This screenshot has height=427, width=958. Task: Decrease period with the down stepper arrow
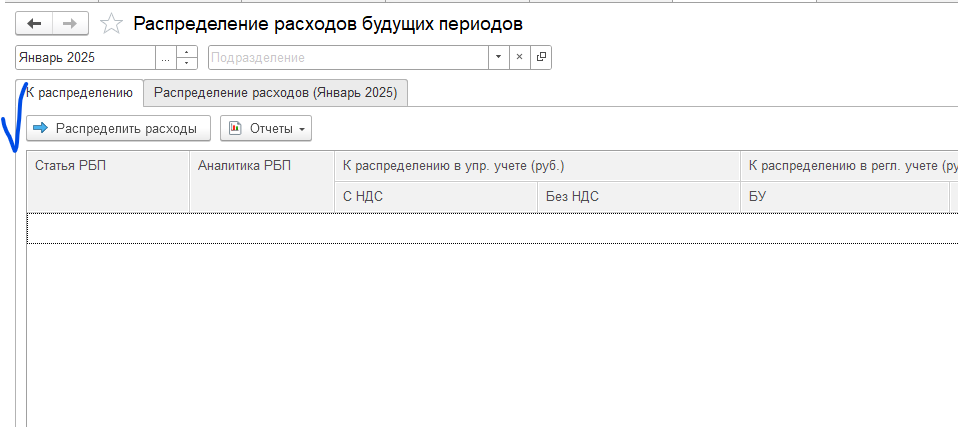[187, 64]
